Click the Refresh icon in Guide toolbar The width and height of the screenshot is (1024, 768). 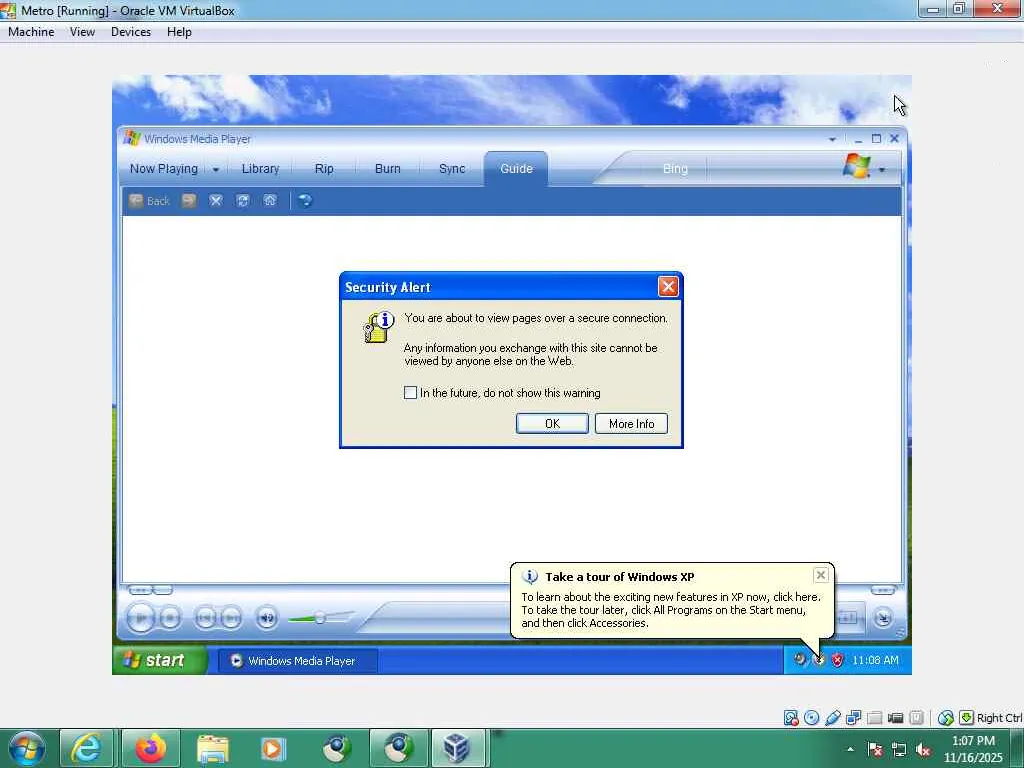243,200
